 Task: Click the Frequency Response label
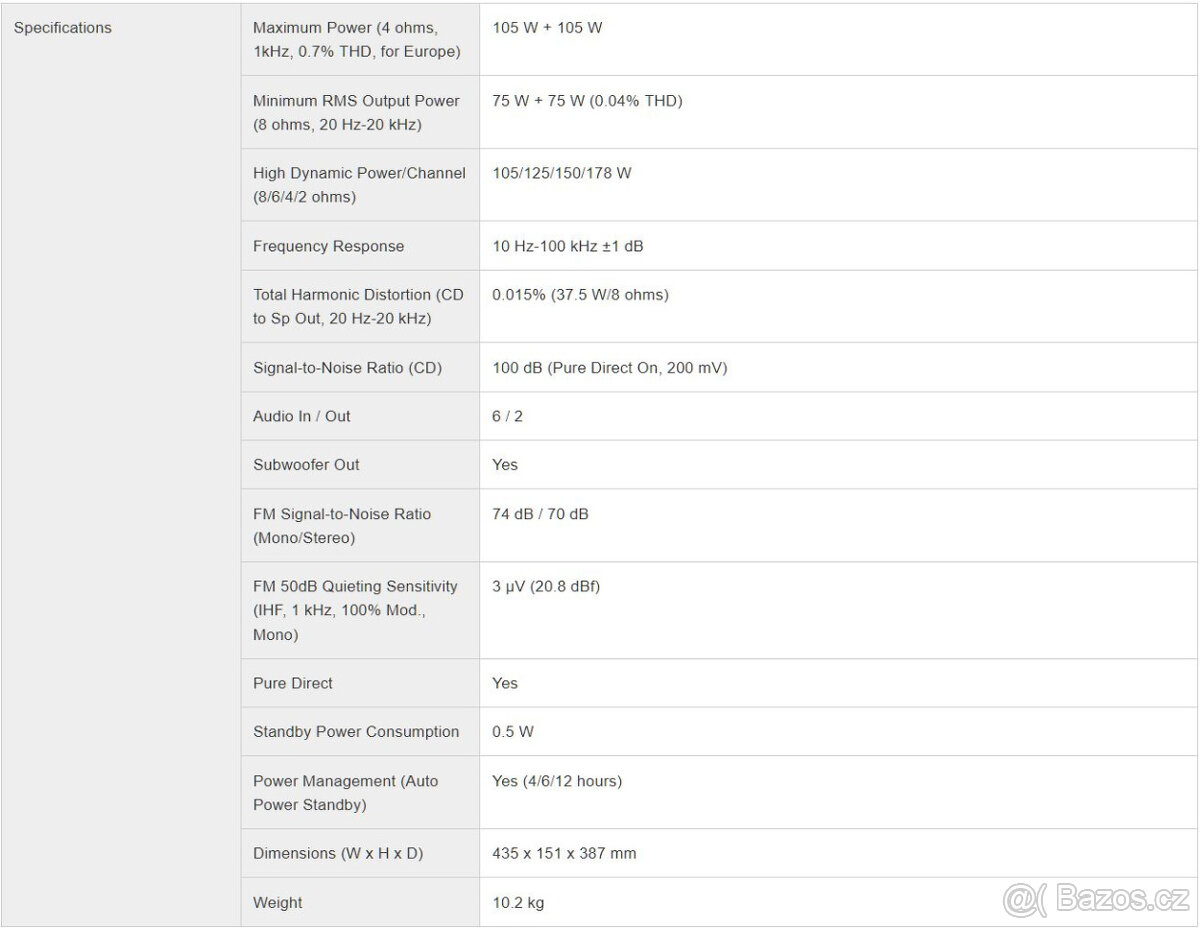328,246
